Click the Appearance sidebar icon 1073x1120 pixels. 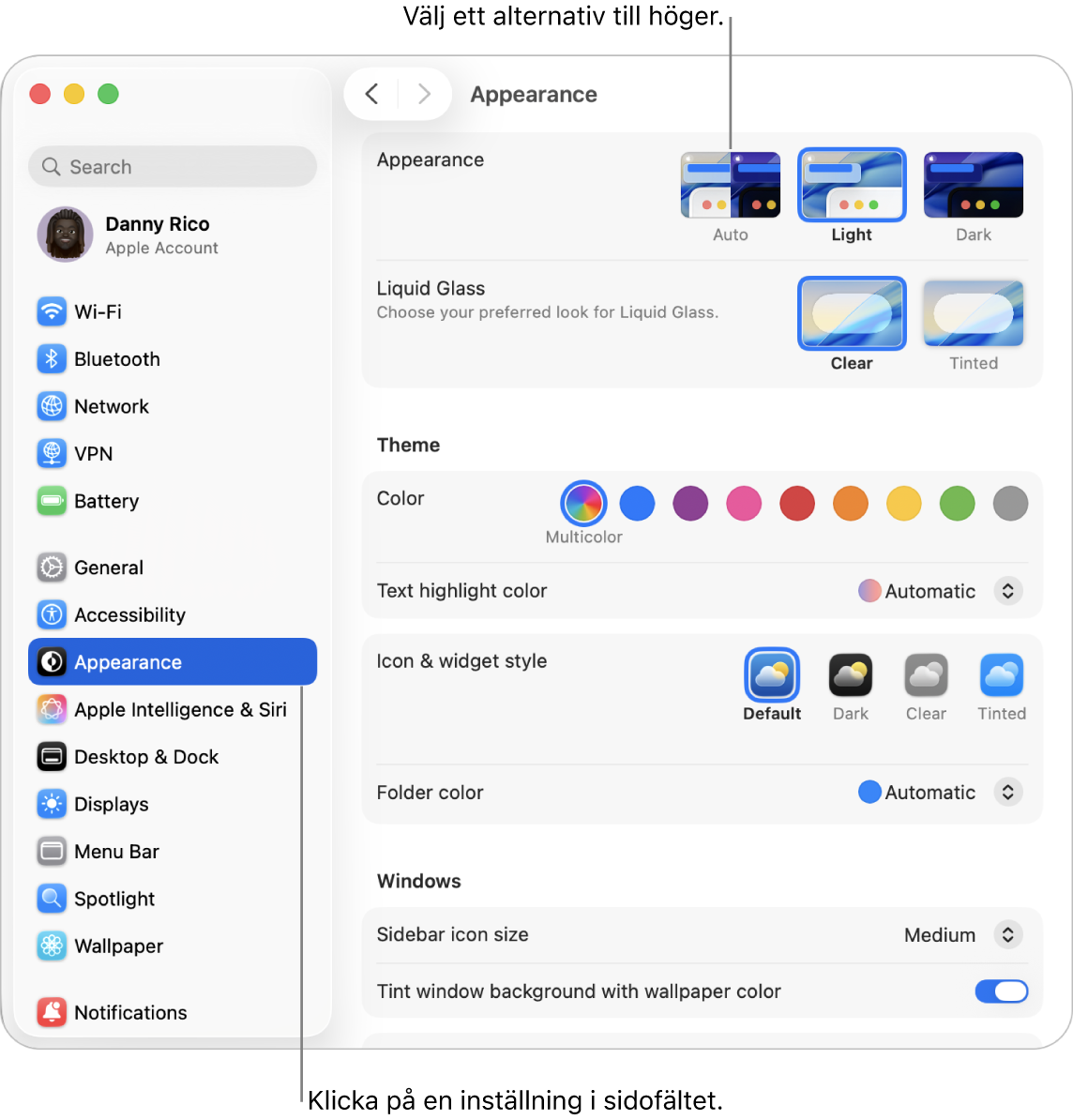tap(52, 662)
